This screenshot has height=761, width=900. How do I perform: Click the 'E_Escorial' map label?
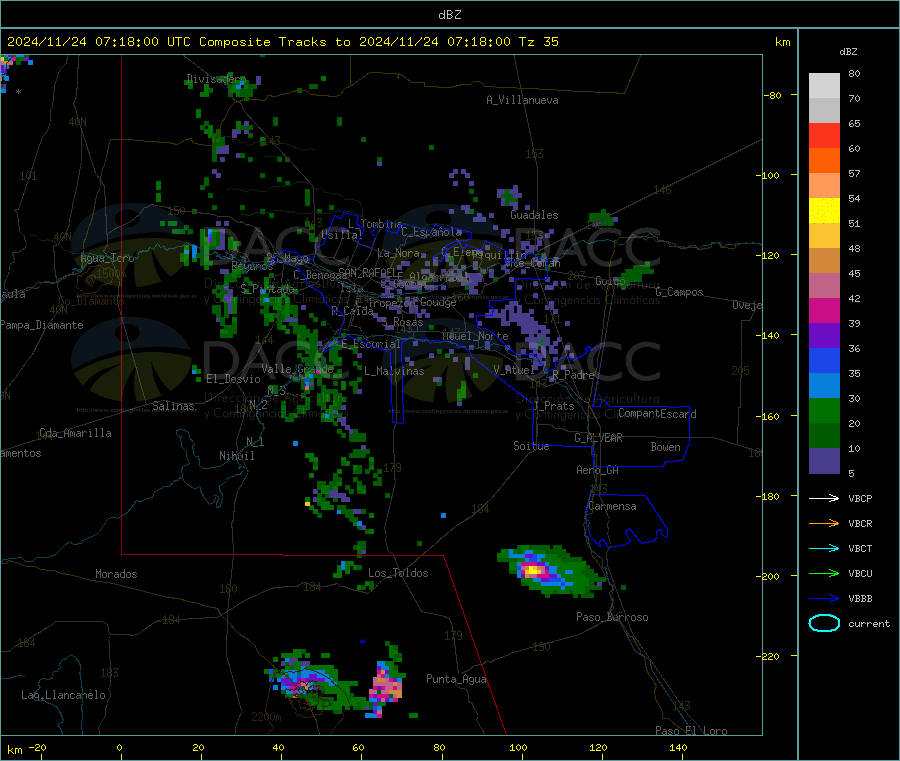371,344
